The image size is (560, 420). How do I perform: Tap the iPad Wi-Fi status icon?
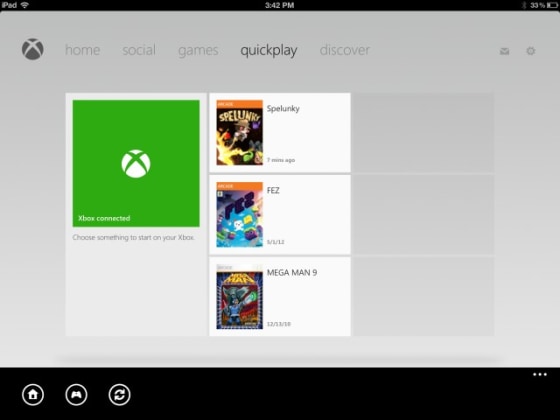click(25, 5)
